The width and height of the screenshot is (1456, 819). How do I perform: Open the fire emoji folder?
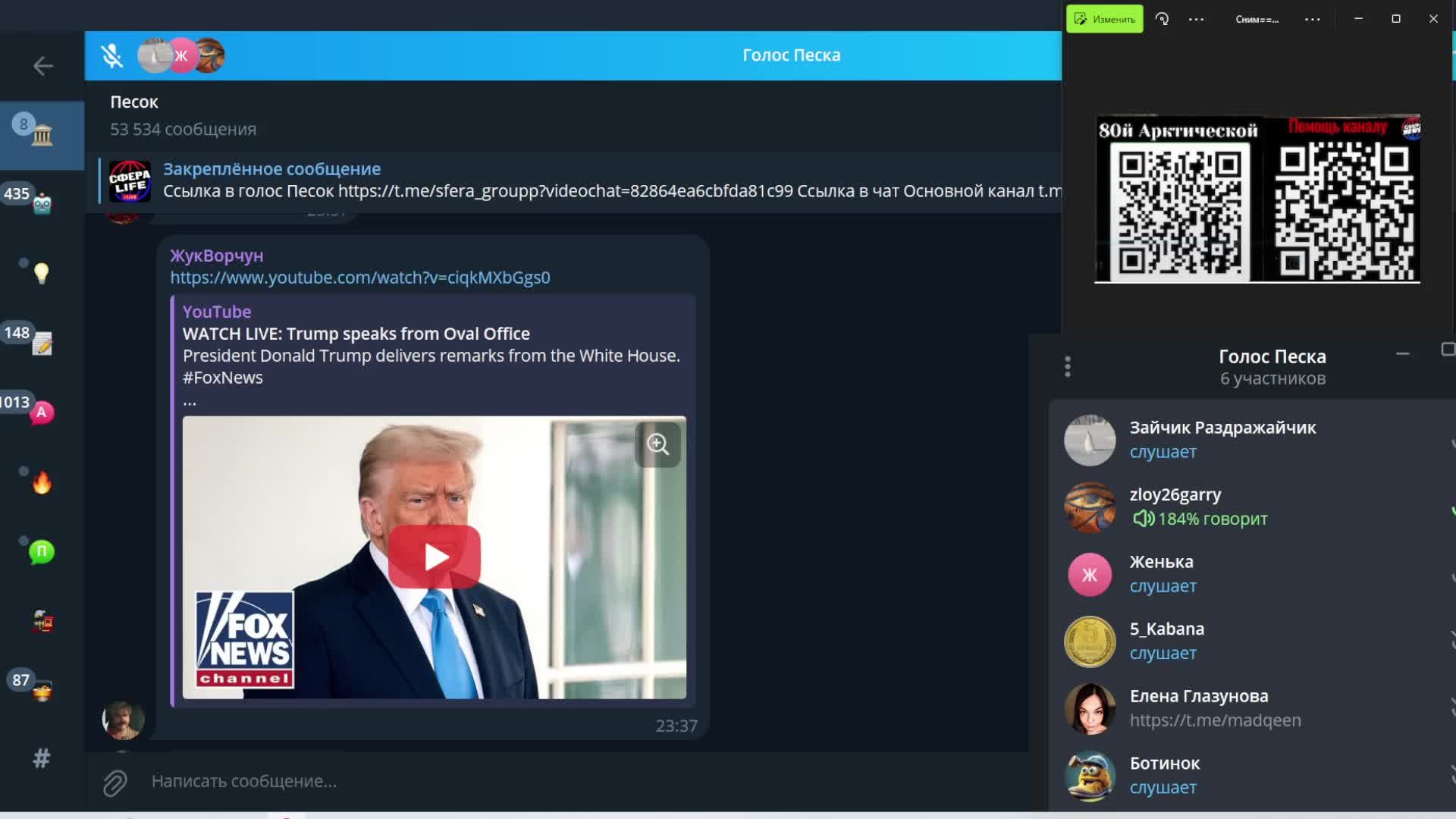point(42,482)
